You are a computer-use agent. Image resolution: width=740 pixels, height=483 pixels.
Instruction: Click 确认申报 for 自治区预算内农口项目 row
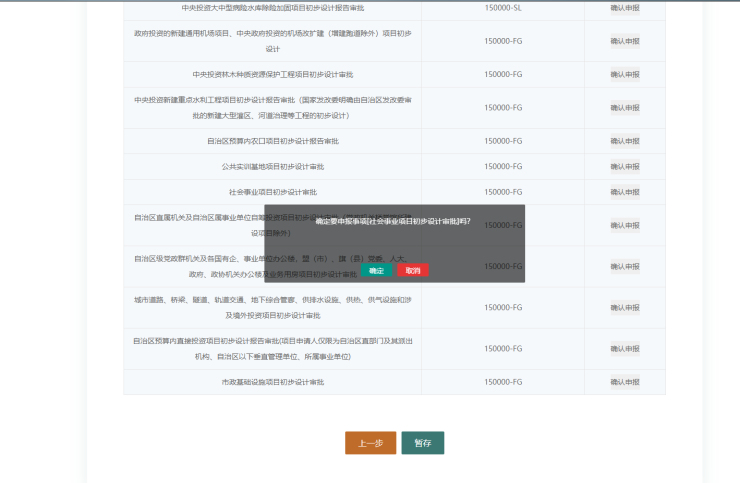tap(625, 141)
